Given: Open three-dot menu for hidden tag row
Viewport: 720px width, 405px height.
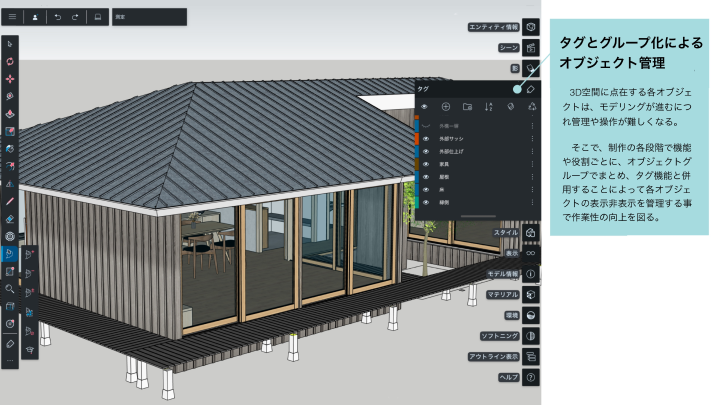Looking at the screenshot, I should tap(533, 125).
